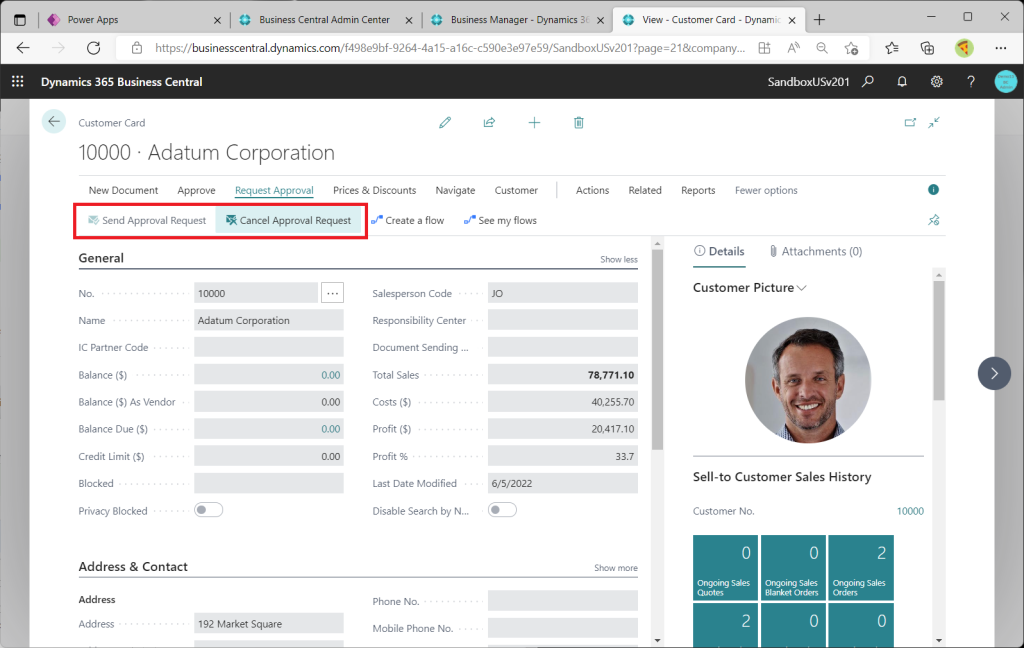Click the green info indicator icon
1024x648 pixels.
tap(933, 189)
